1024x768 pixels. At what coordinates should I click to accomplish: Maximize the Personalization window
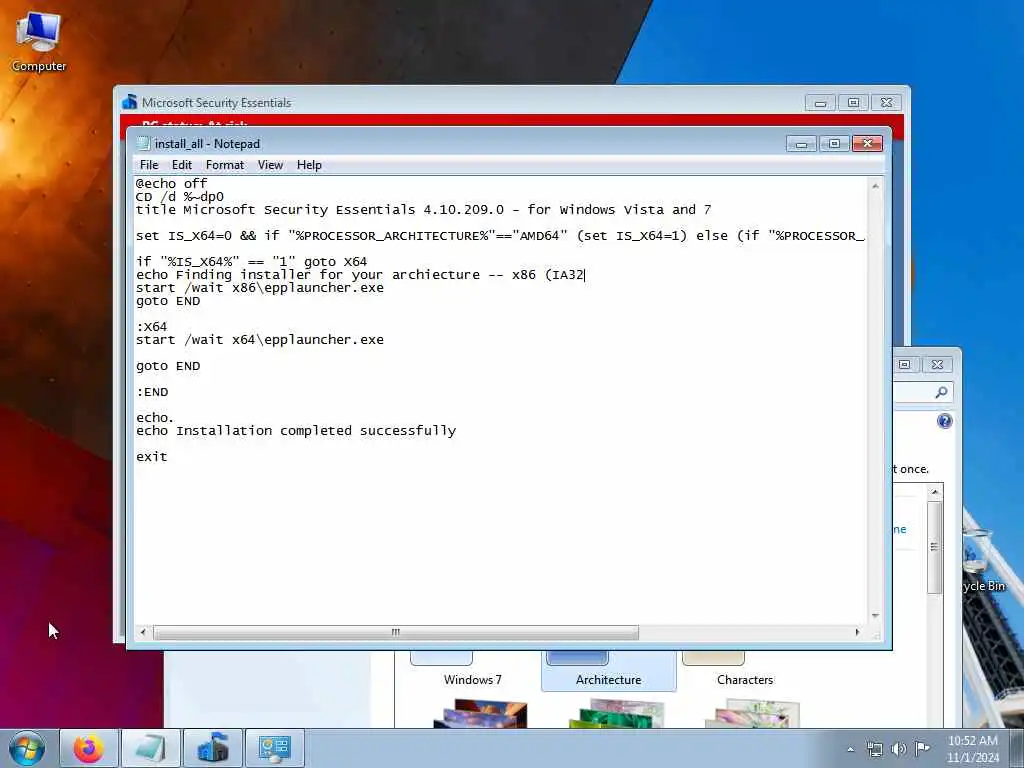[904, 364]
